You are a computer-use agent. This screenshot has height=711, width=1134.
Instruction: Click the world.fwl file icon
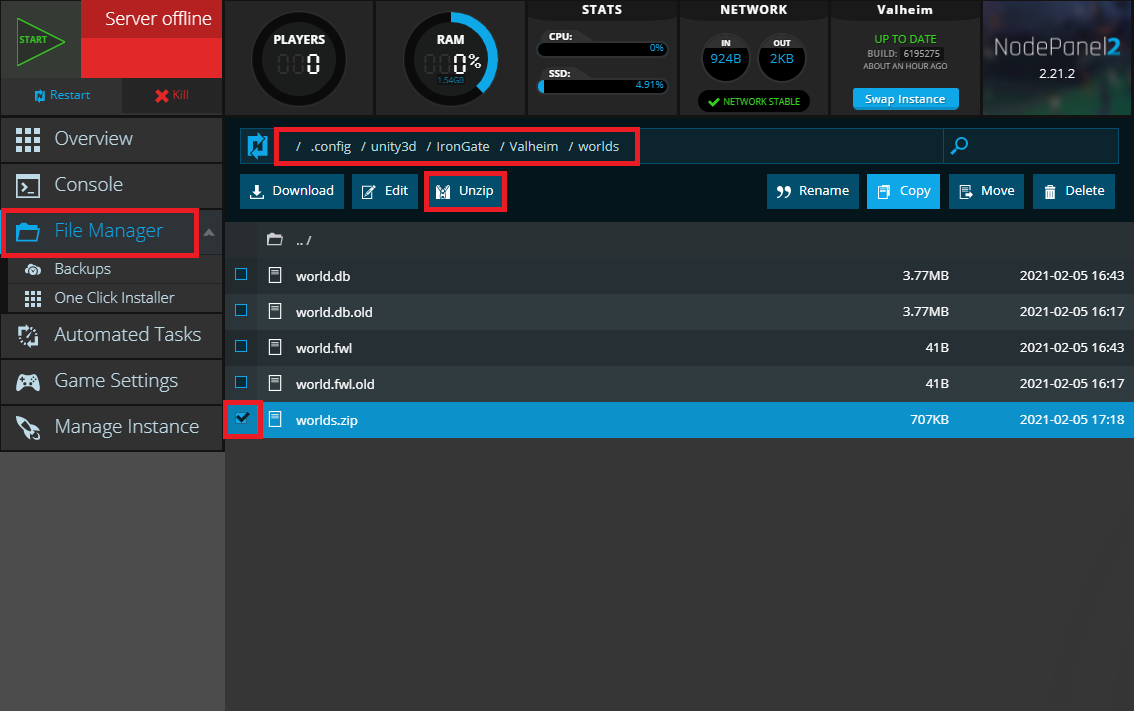point(275,347)
